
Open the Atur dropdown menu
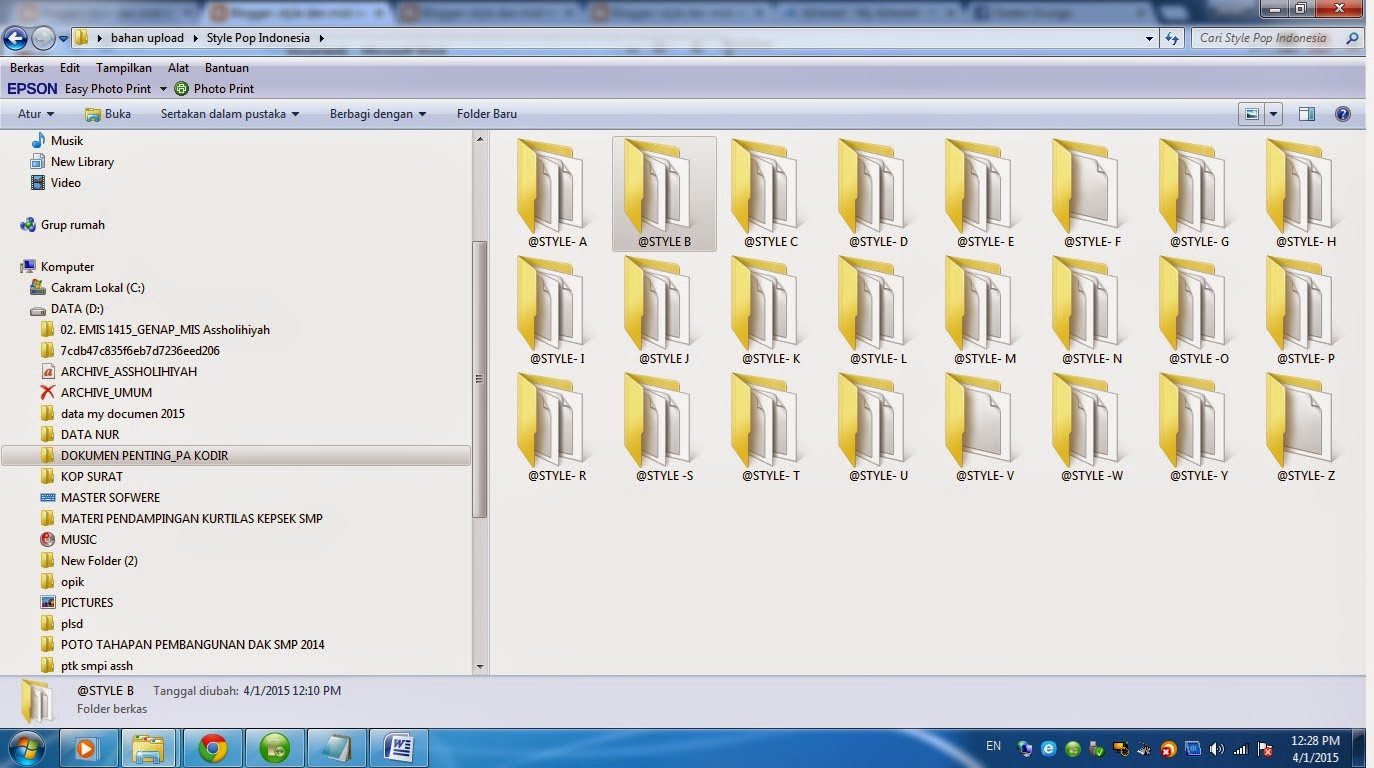pos(33,113)
